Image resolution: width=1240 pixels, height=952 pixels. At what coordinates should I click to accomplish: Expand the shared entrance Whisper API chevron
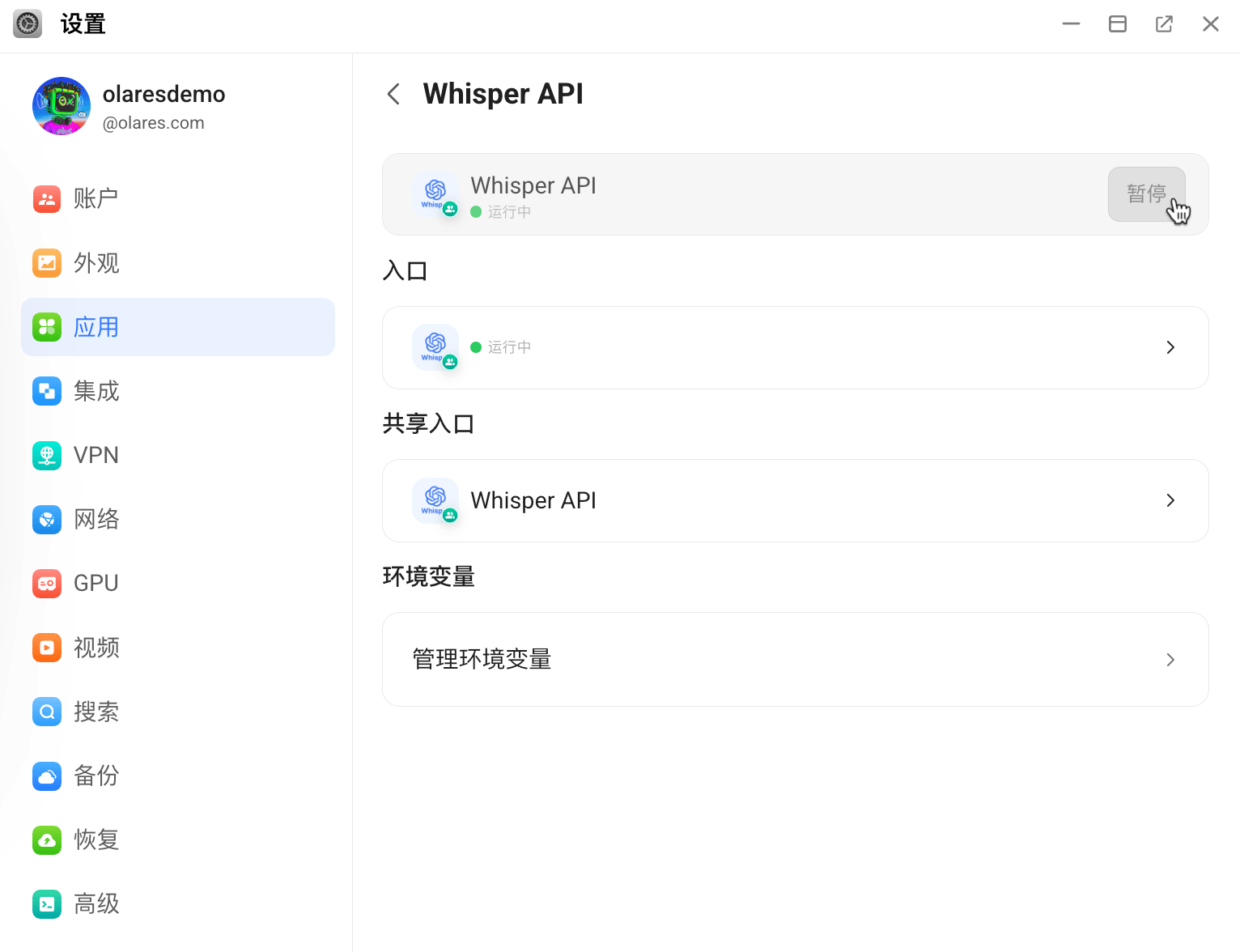[1170, 500]
